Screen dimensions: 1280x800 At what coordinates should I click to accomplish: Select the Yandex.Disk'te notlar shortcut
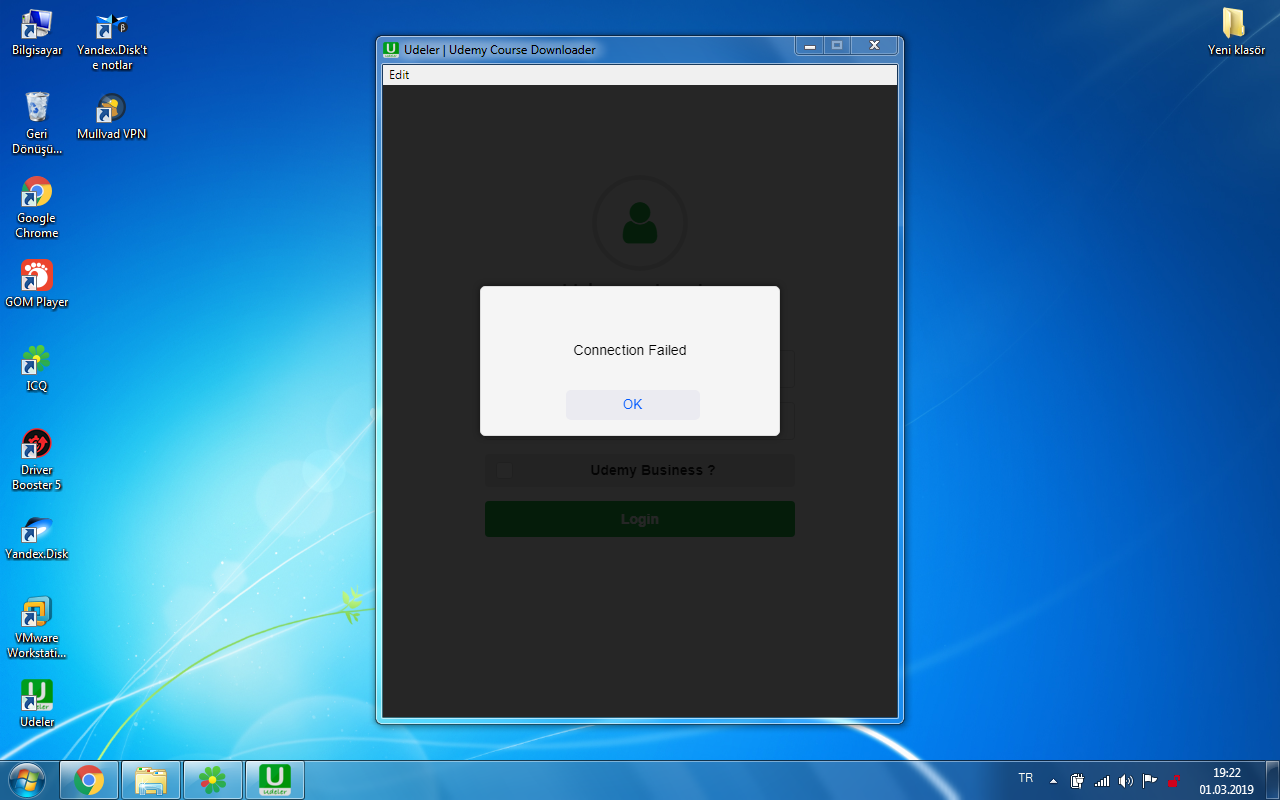click(112, 41)
